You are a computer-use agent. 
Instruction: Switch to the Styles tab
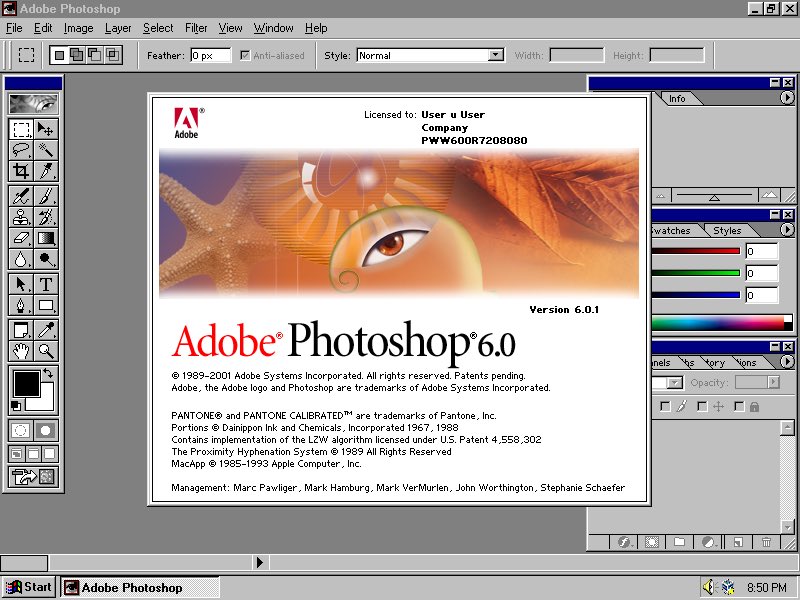click(727, 231)
